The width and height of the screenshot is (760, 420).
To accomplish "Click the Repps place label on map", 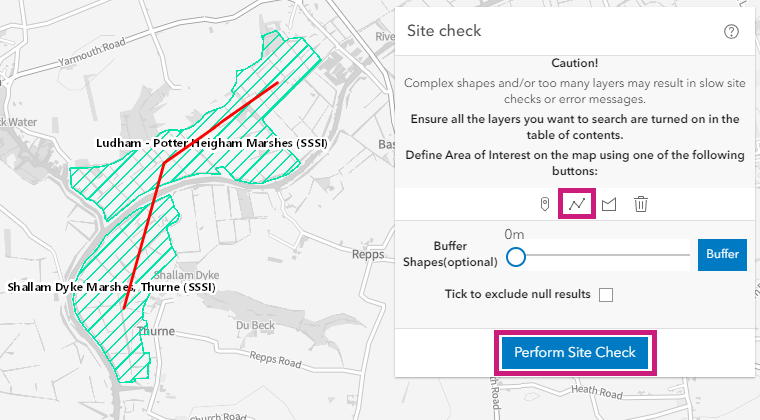I will (368, 255).
